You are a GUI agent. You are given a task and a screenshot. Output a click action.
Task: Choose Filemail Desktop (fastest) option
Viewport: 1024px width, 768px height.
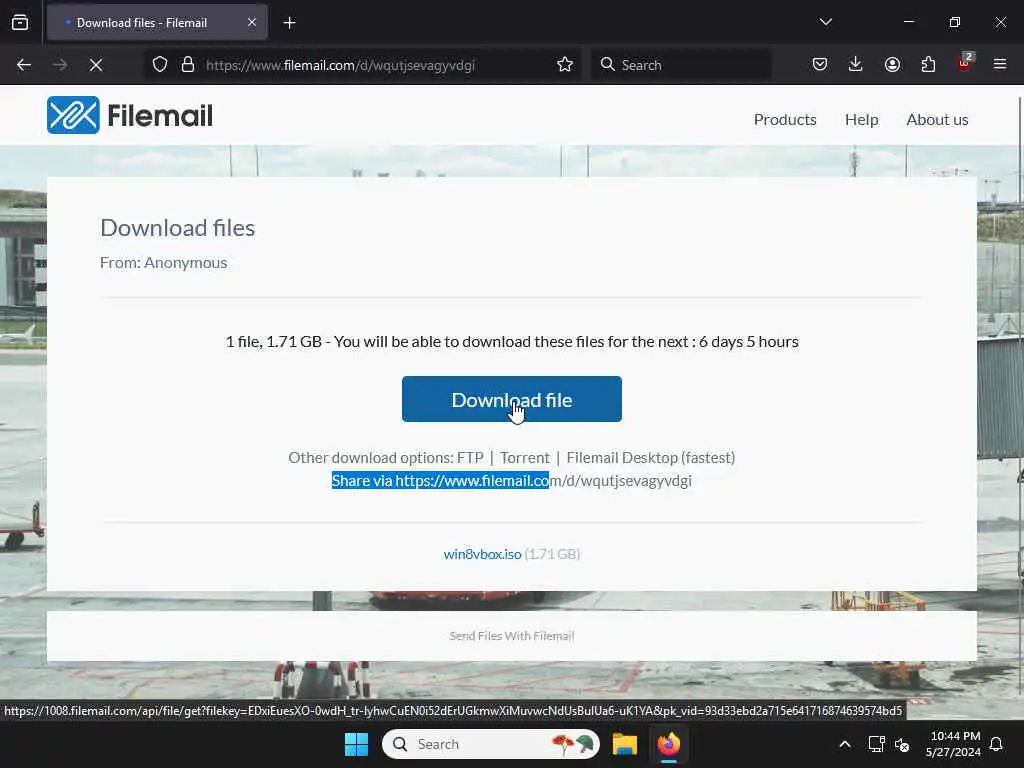tap(651, 458)
